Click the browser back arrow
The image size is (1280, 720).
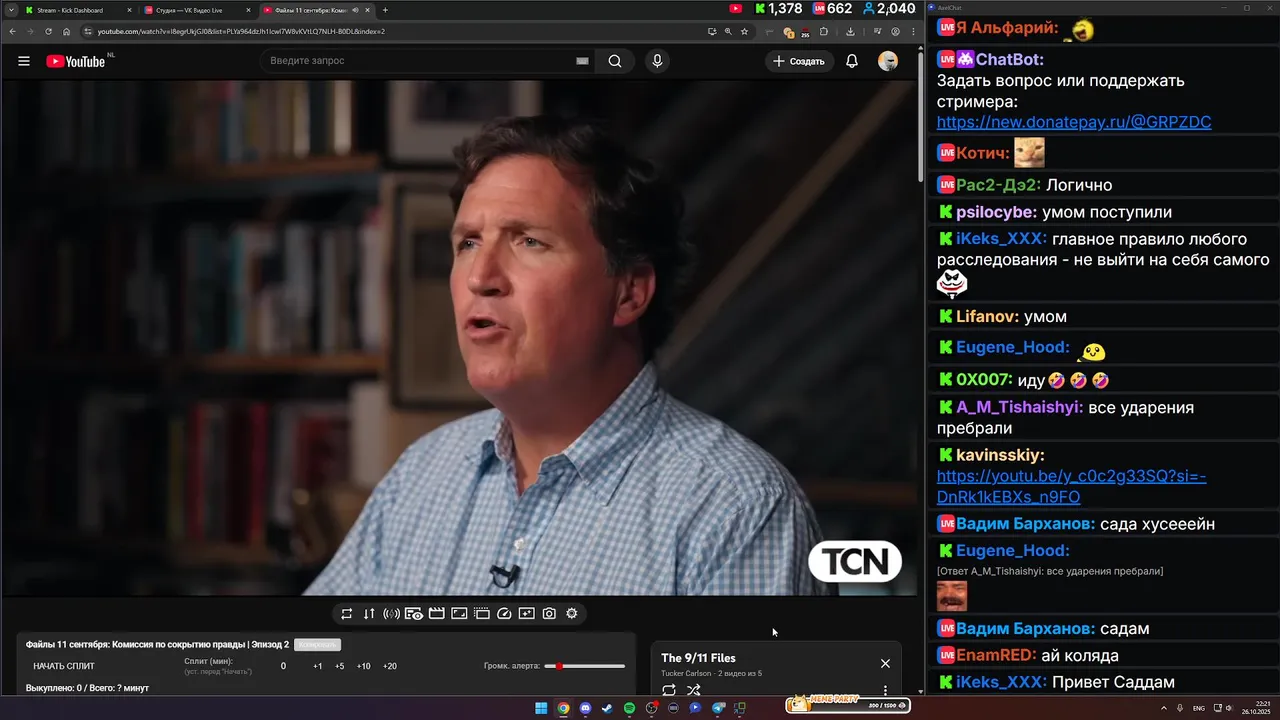[12, 31]
